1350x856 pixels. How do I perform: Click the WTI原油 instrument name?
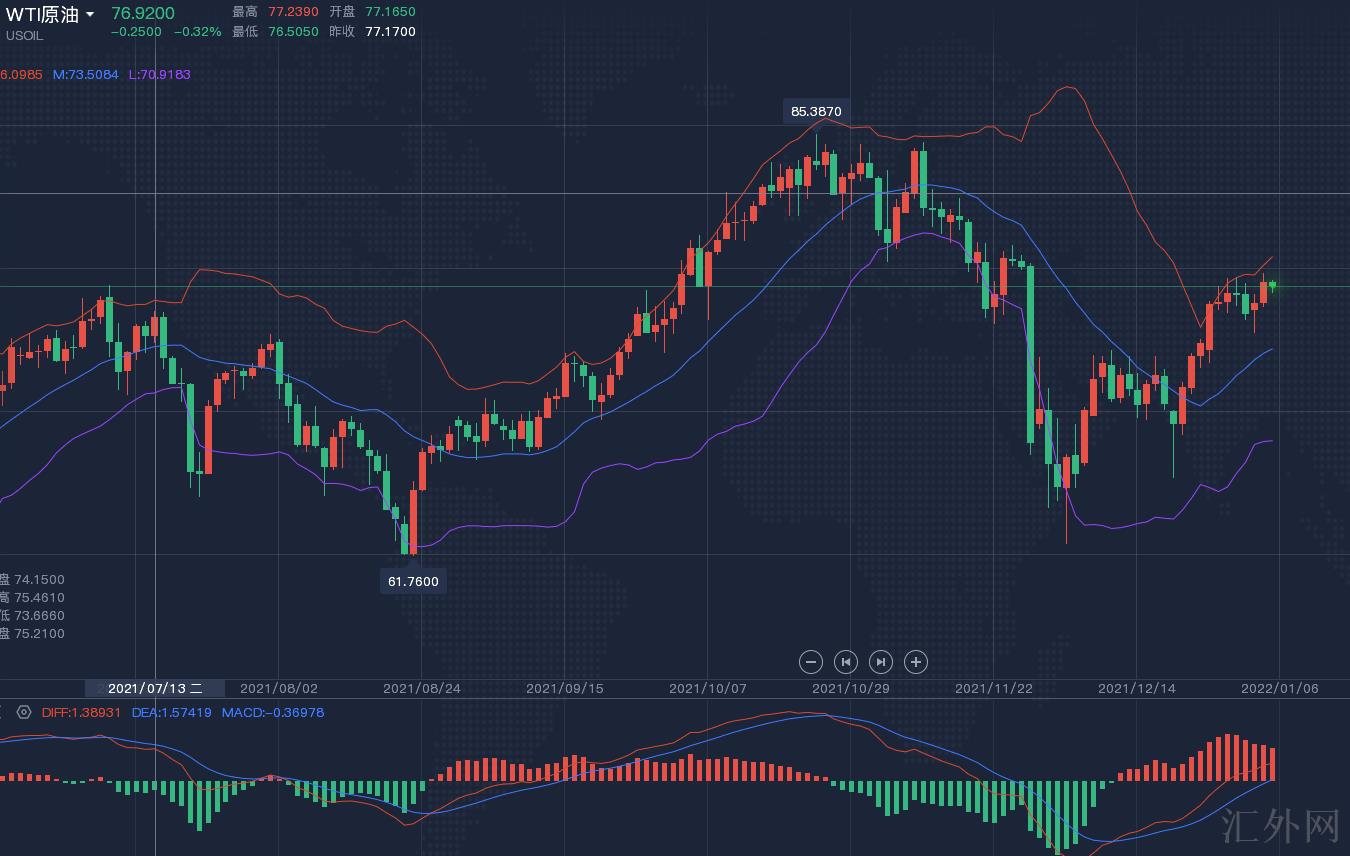[42, 15]
